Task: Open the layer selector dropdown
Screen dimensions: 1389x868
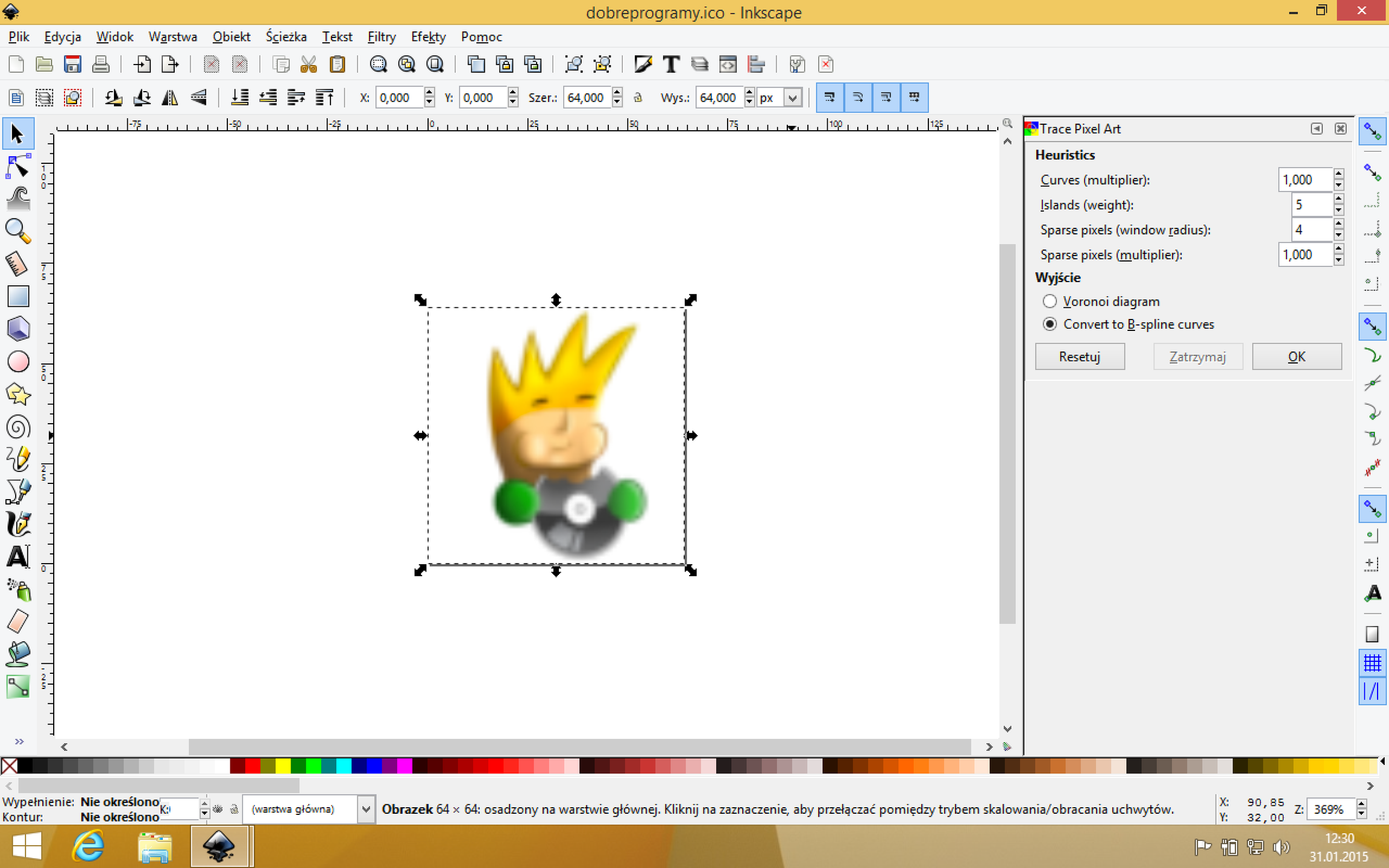Action: 365,809
